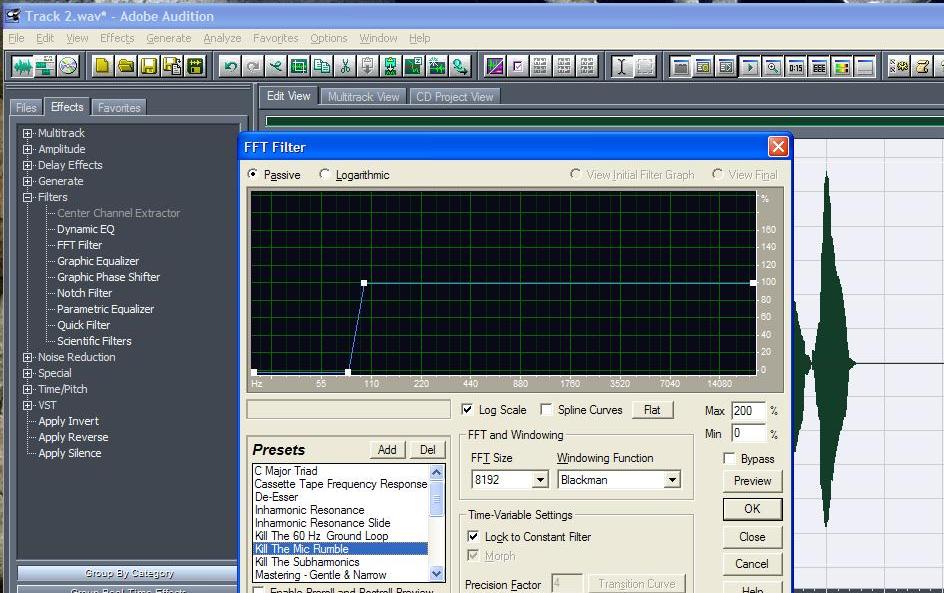
Task: Select the Time Selection I-beam tool
Action: (621, 66)
